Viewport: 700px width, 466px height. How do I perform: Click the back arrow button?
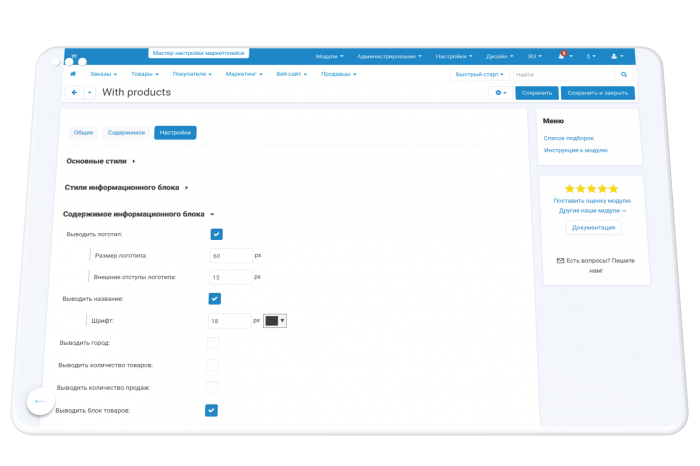pos(75,92)
